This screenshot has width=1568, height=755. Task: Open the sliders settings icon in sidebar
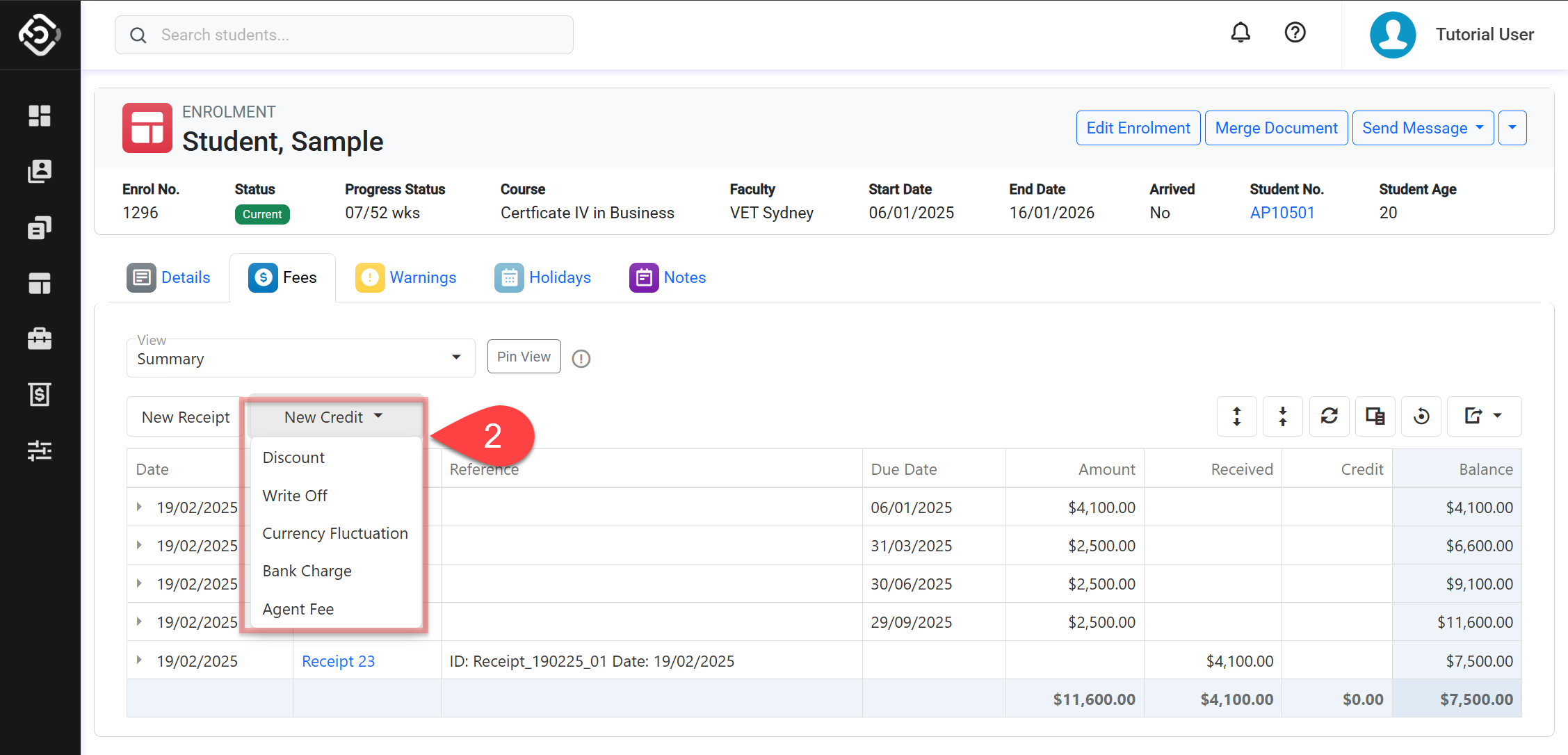40,450
